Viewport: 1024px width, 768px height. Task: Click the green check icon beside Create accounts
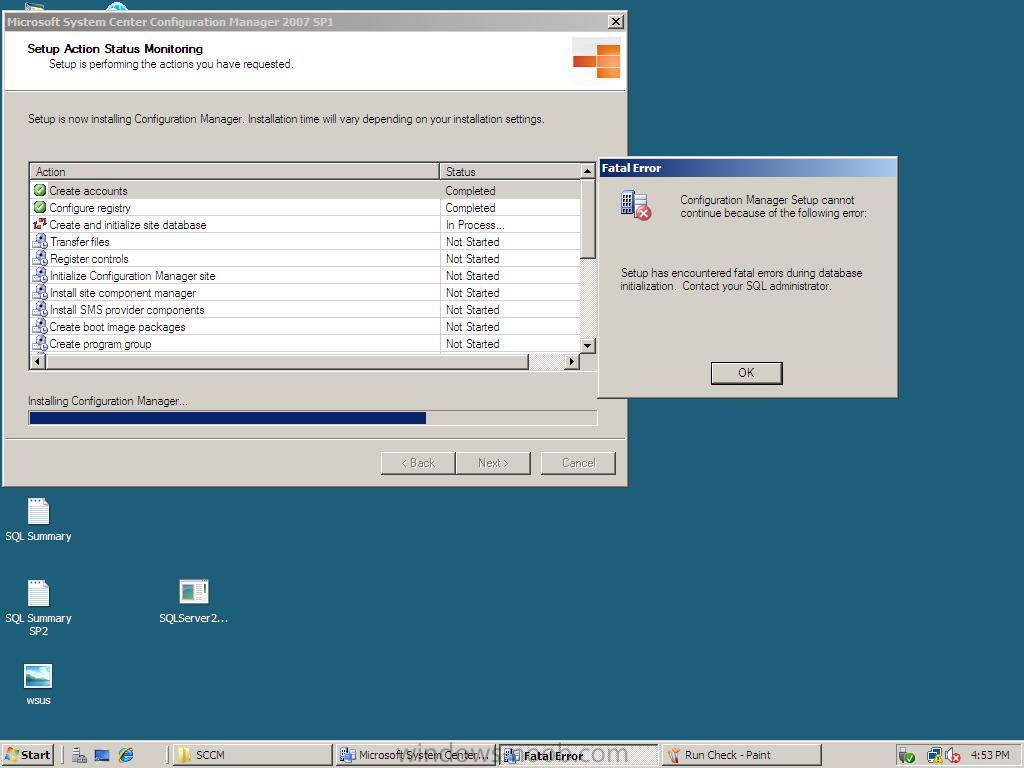40,190
